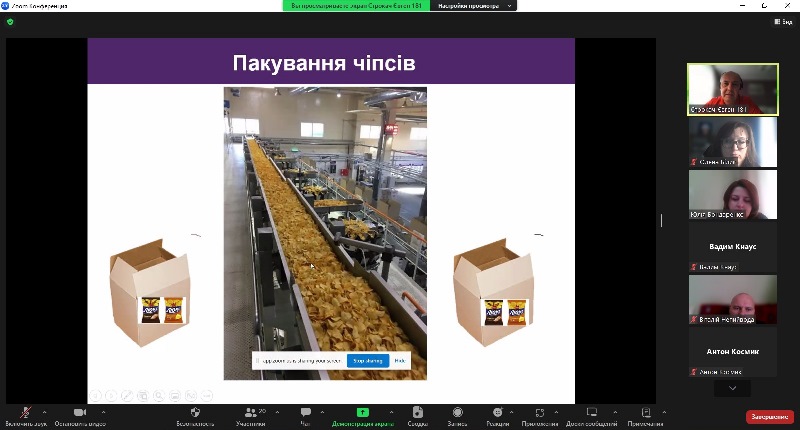Open the Chat panel

306,416
